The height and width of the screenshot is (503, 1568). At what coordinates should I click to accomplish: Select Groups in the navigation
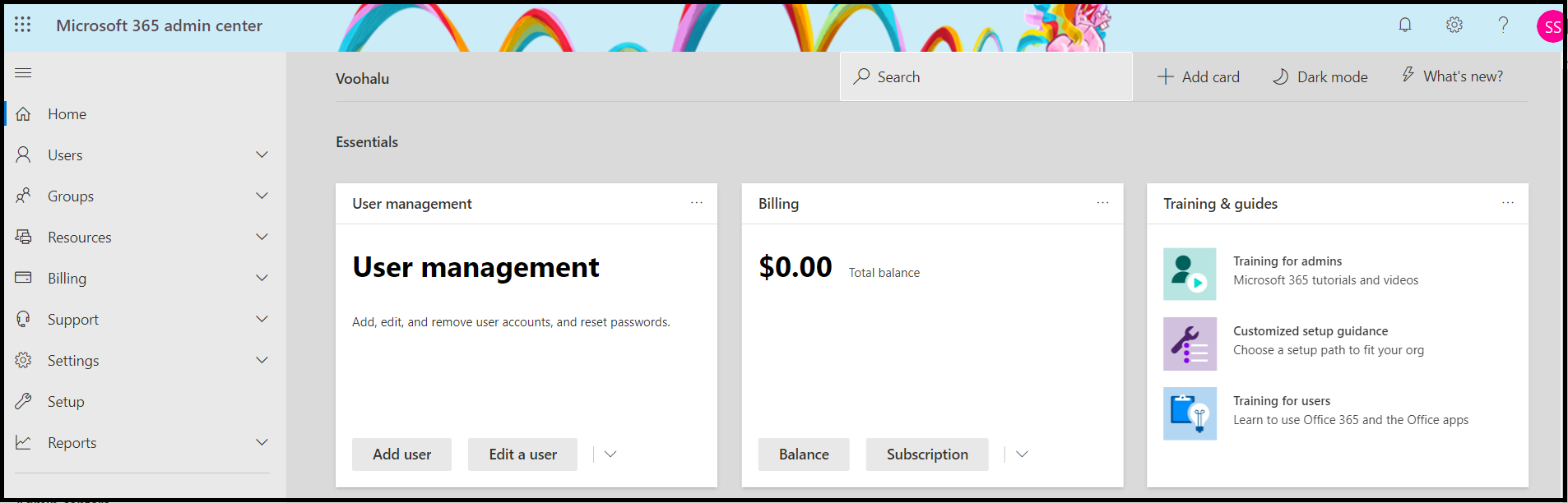pyautogui.click(x=71, y=196)
